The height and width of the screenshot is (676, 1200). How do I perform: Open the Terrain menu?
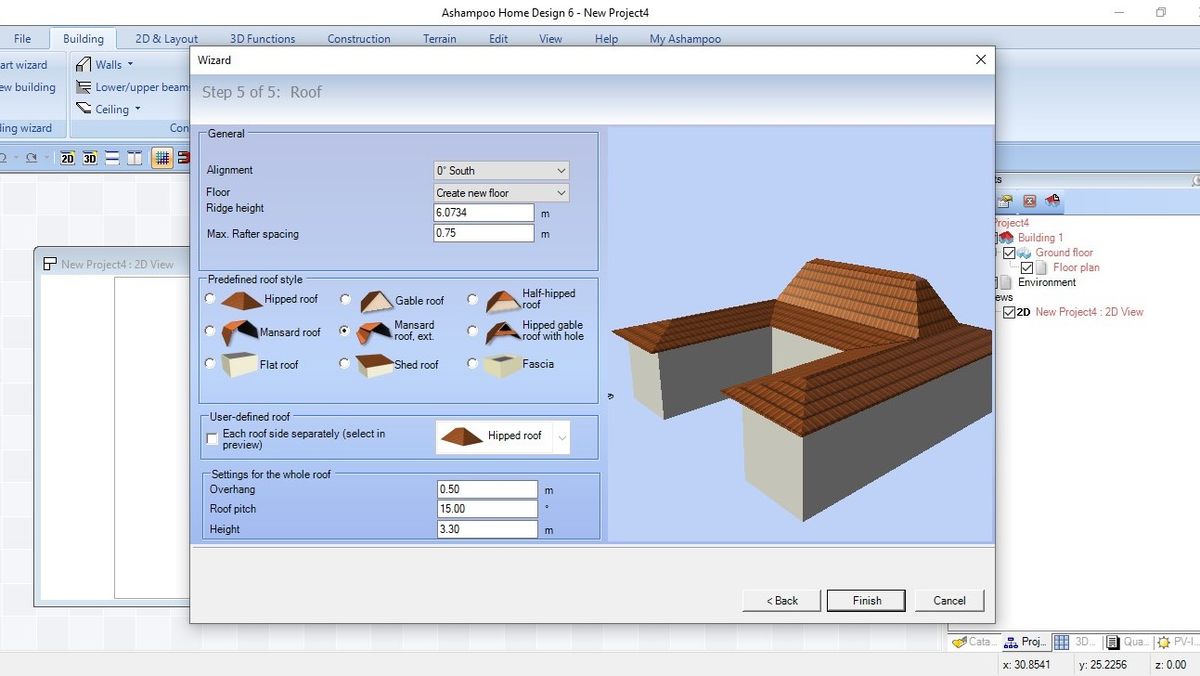(x=439, y=39)
